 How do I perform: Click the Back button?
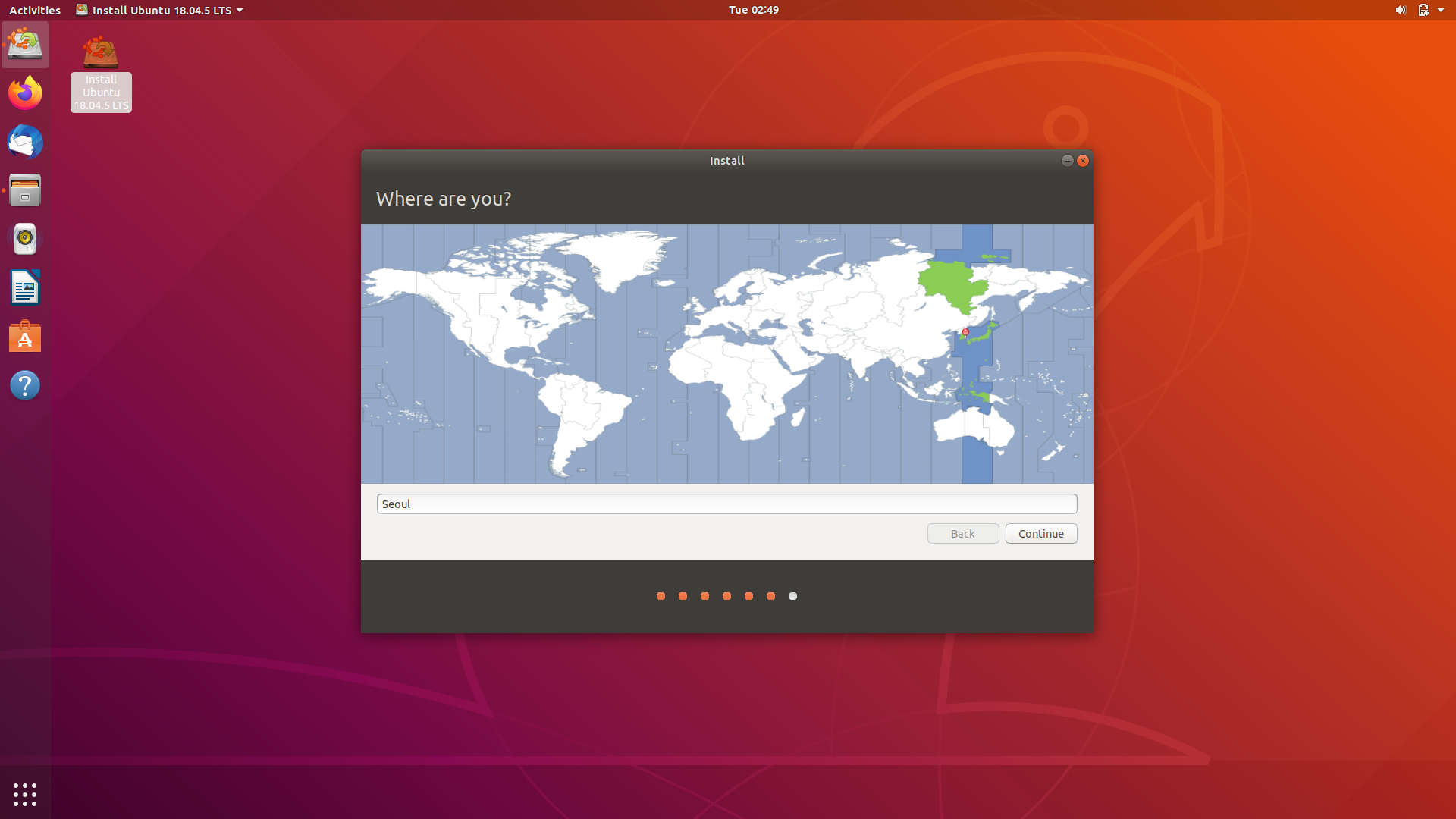(962, 534)
